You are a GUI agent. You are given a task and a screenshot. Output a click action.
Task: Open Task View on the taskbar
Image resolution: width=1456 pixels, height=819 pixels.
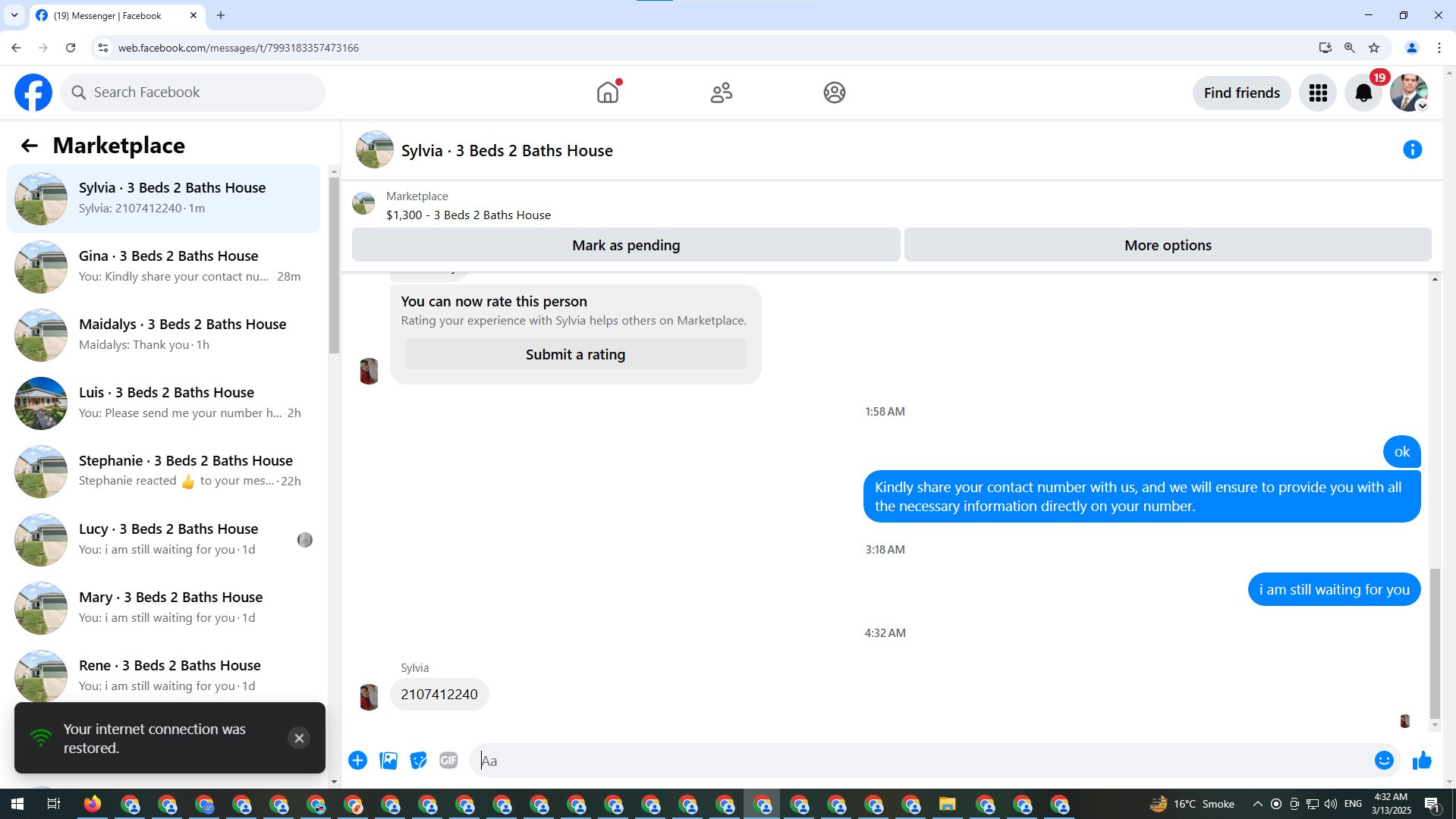[x=54, y=804]
